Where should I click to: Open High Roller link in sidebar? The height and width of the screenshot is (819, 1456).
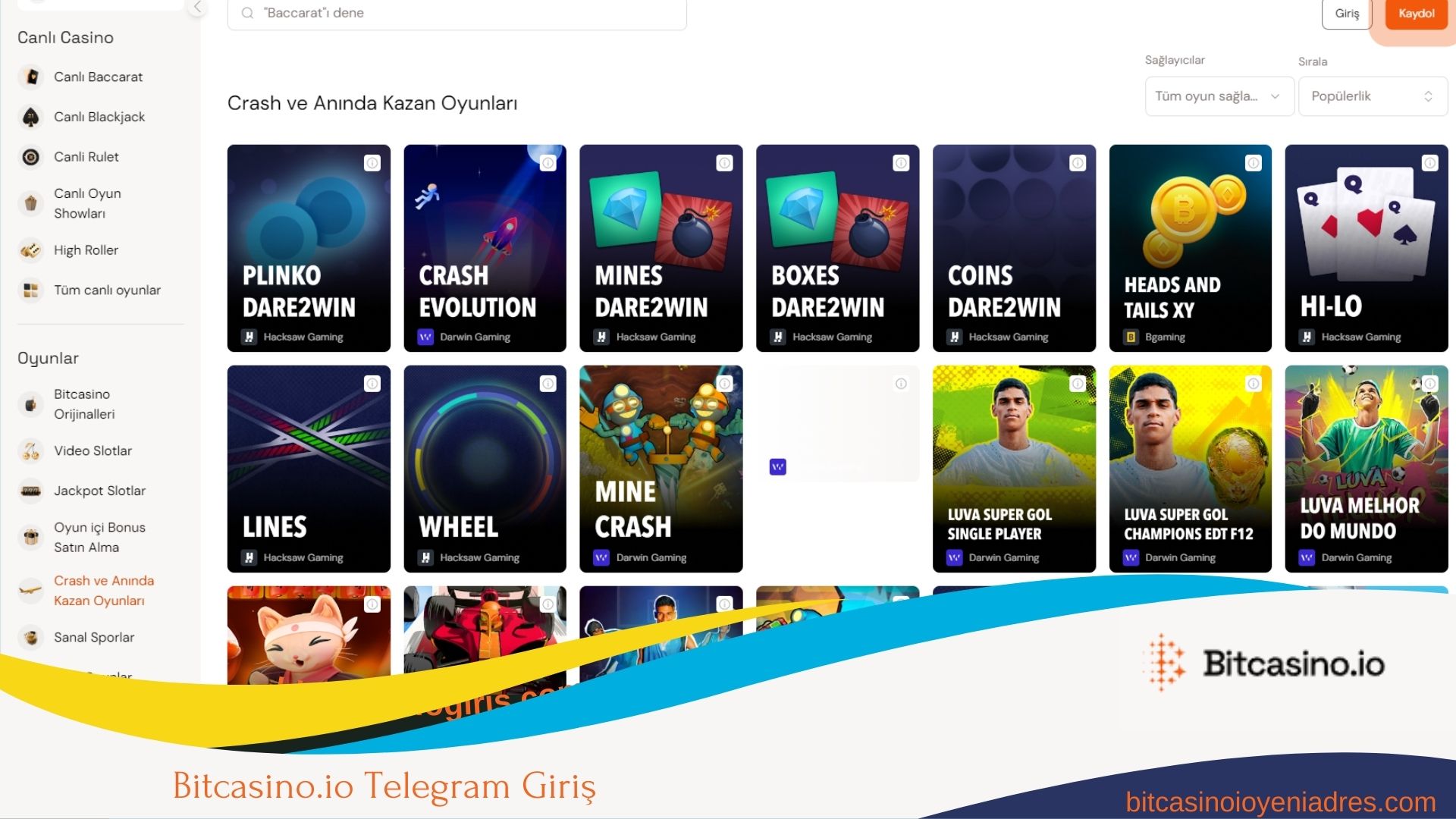point(86,250)
